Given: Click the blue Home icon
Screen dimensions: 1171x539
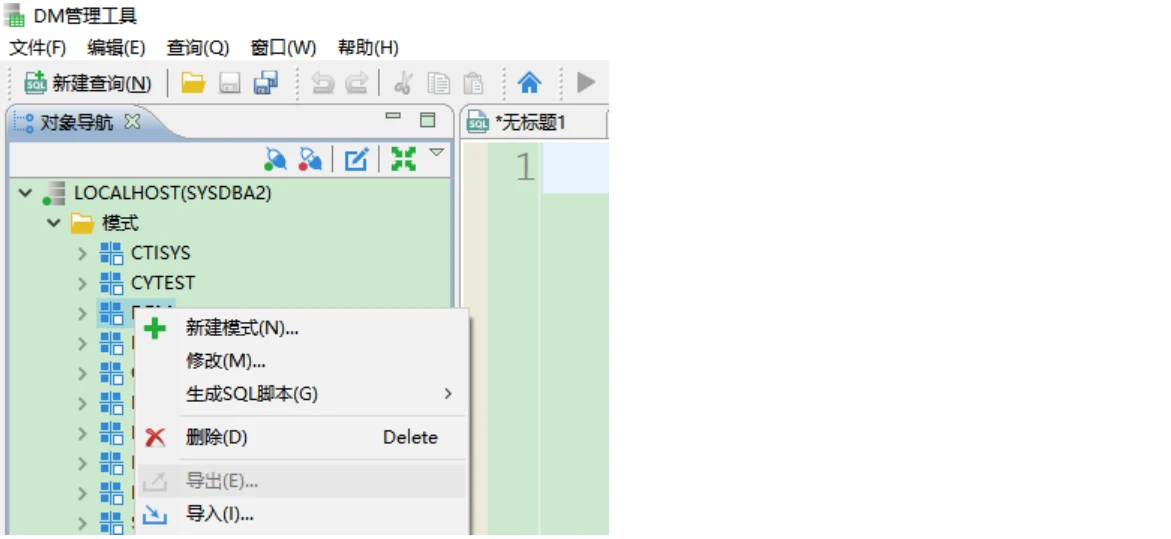Looking at the screenshot, I should point(529,83).
